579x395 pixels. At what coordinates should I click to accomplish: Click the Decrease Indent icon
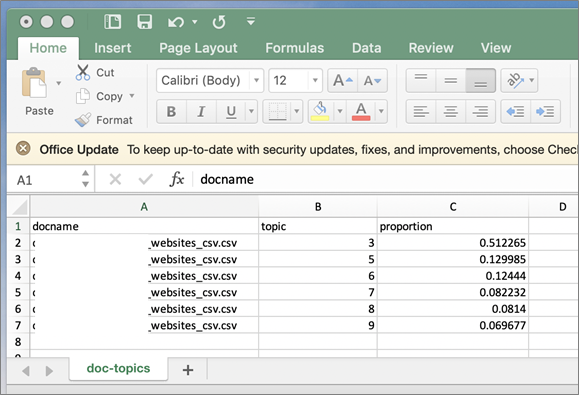515,111
